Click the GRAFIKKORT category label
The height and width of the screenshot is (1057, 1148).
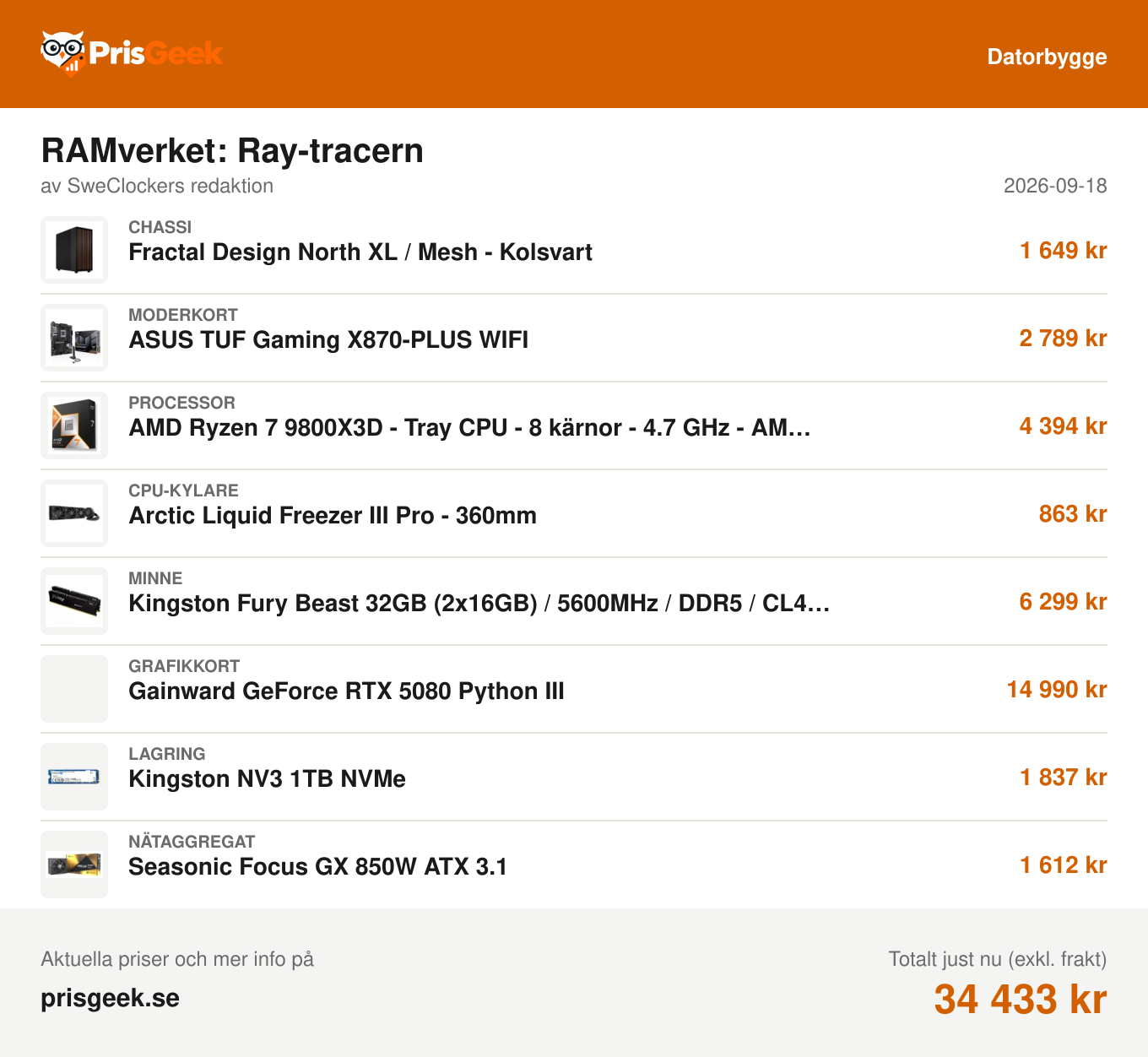184,666
